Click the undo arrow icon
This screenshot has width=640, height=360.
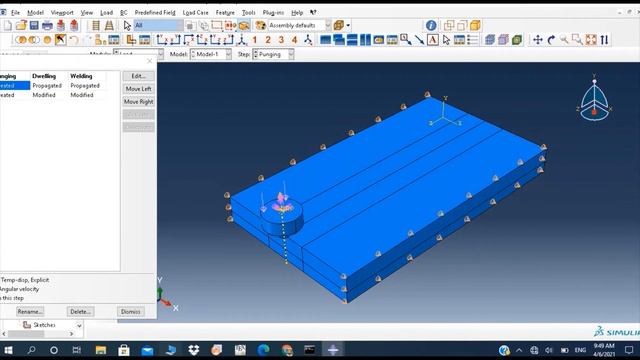(x=73, y=40)
